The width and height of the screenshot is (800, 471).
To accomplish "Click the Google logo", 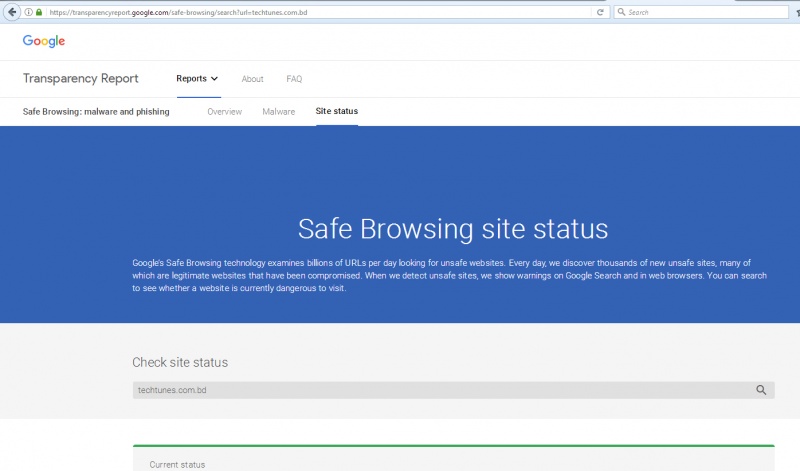I will pos(44,41).
